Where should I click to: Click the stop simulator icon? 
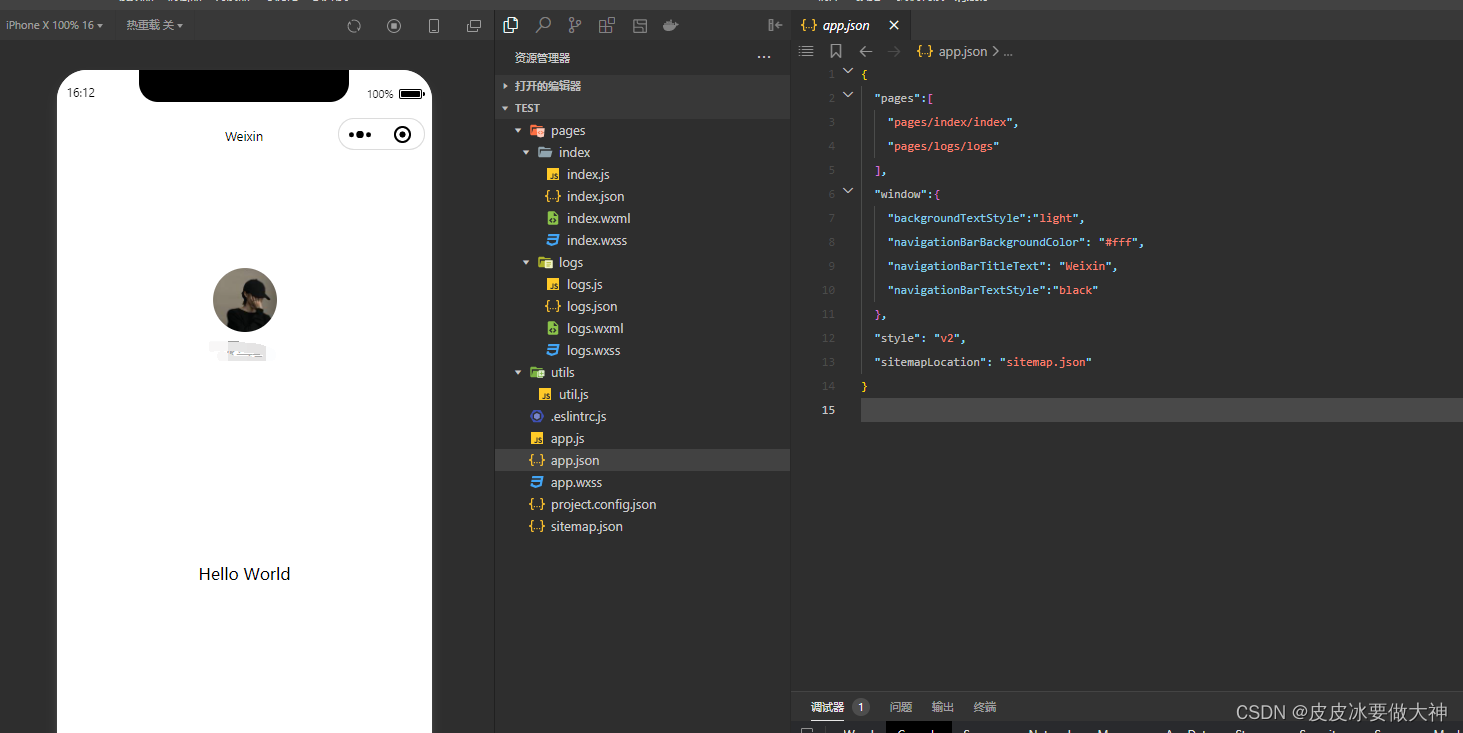394,26
